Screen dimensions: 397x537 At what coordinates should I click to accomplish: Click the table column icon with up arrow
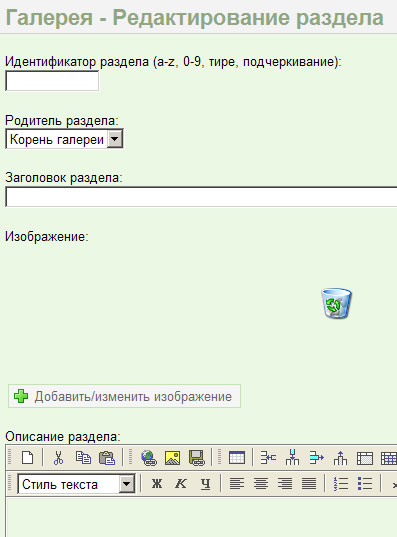tap(340, 458)
